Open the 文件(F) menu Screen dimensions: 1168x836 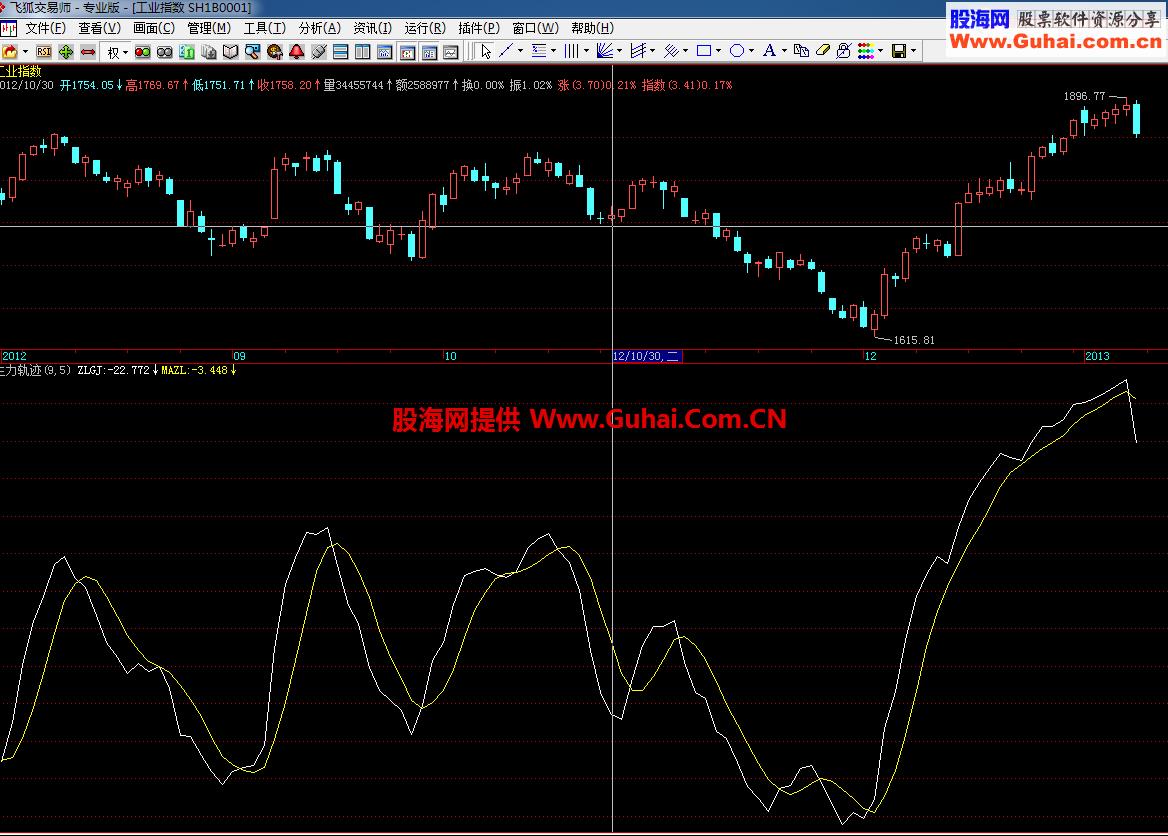(x=45, y=28)
